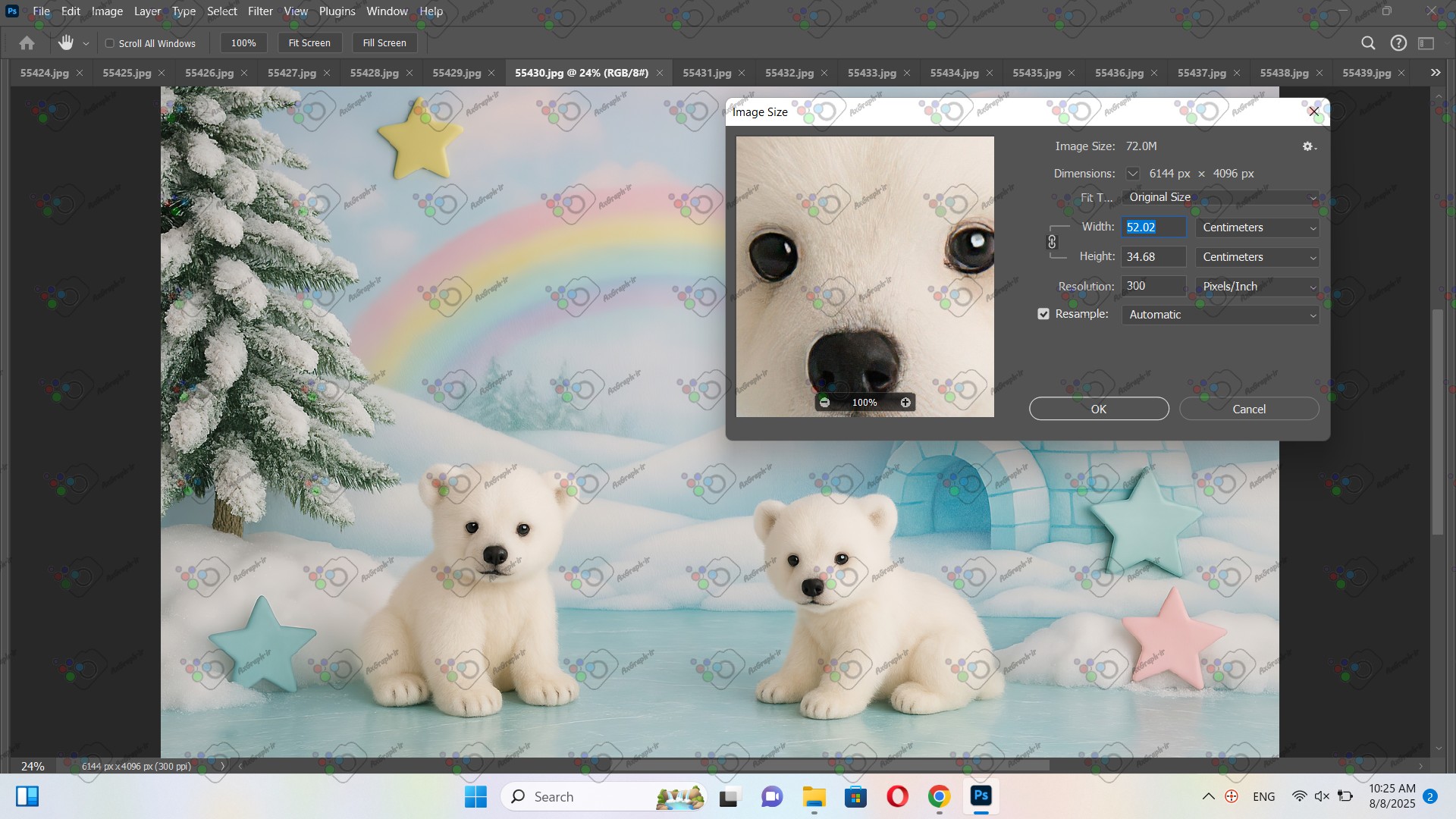Enable Scroll All Windows checkbox
1456x819 pixels.
tap(110, 43)
